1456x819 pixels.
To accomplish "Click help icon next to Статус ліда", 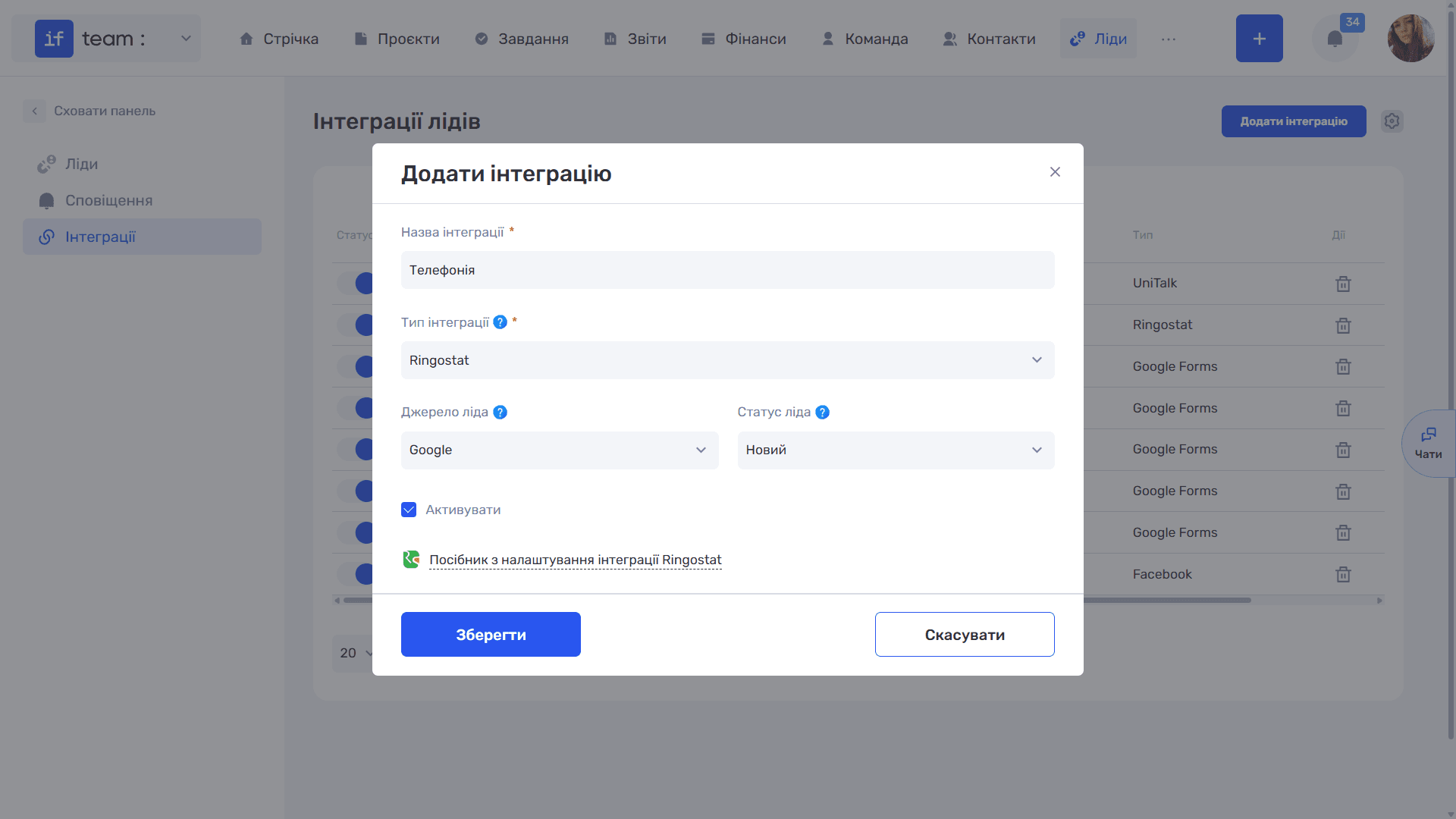I will [822, 412].
